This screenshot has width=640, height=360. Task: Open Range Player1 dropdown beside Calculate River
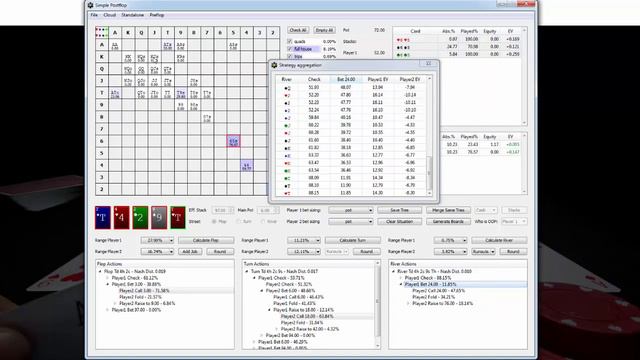pyautogui.click(x=450, y=240)
